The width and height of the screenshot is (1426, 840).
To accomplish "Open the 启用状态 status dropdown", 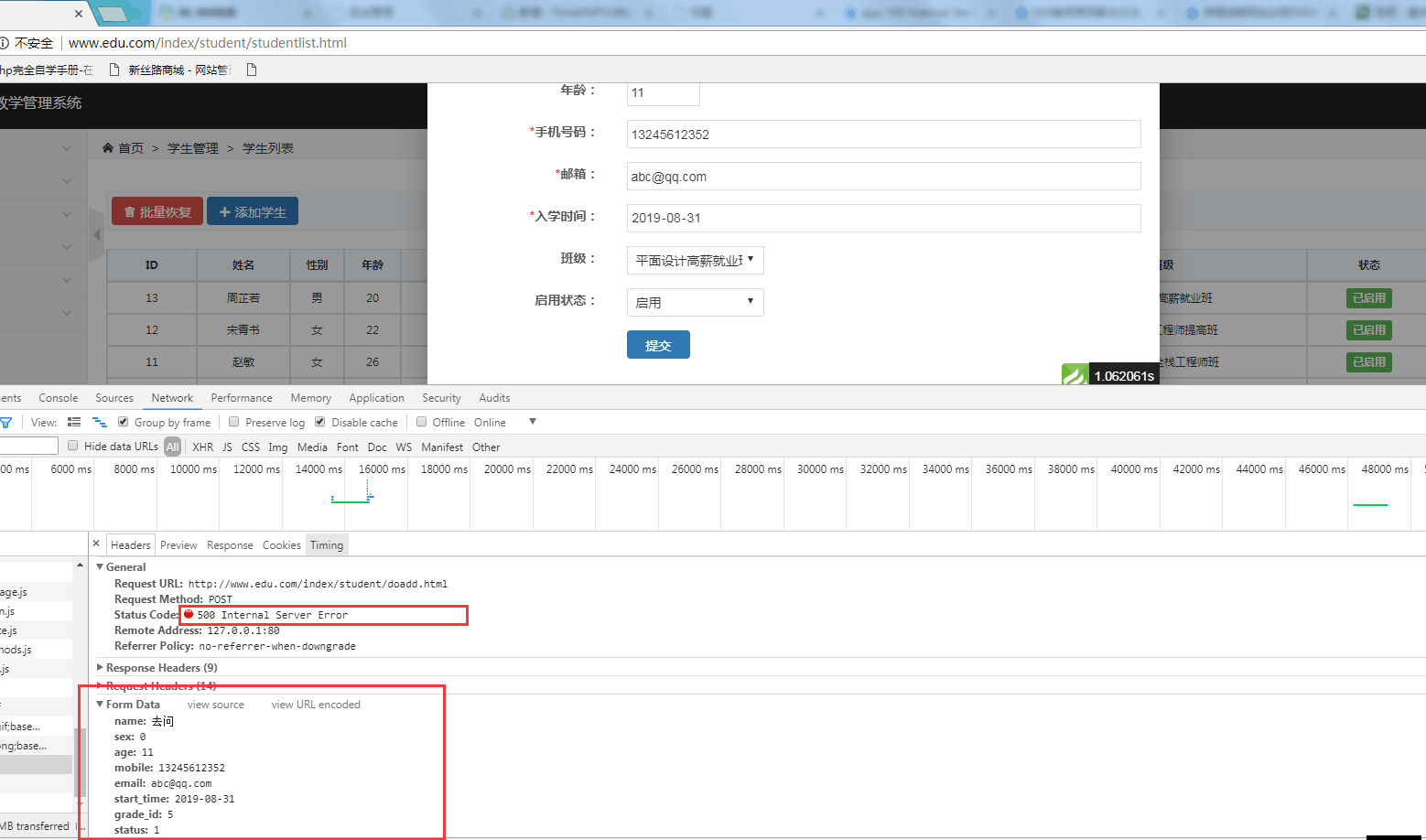I will (x=695, y=303).
